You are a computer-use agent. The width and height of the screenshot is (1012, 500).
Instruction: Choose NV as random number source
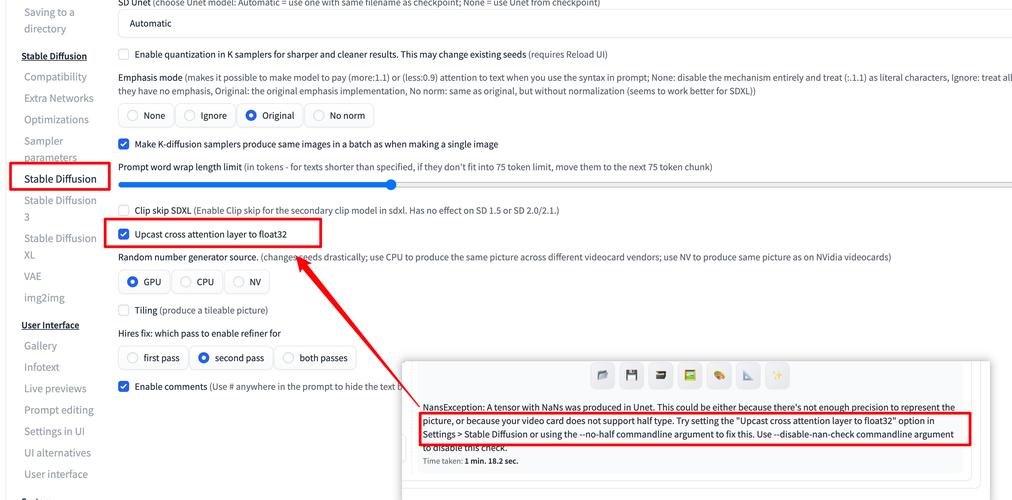247,282
